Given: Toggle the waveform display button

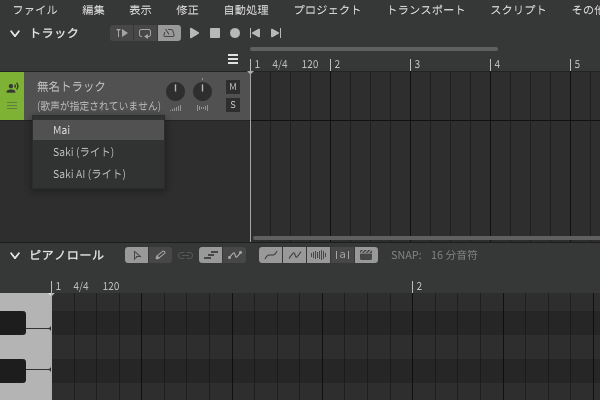Looking at the screenshot, I should tap(318, 255).
